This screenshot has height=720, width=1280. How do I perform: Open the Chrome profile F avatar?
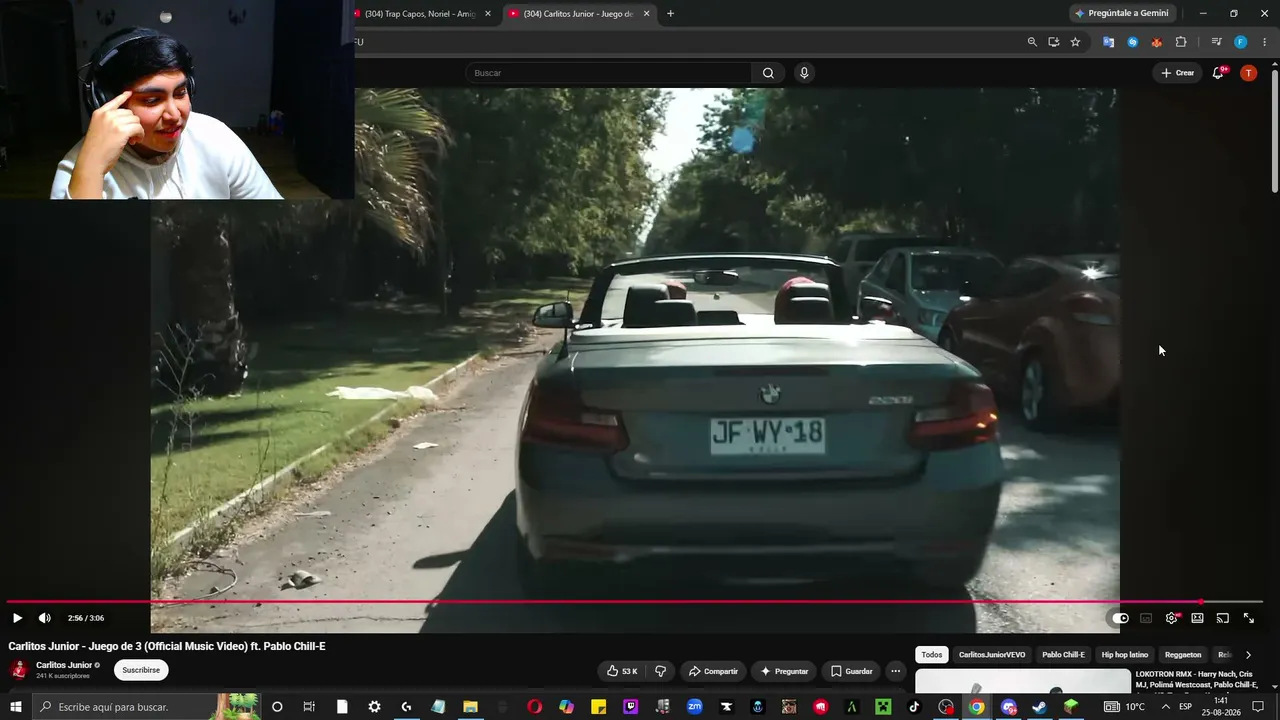[1240, 42]
